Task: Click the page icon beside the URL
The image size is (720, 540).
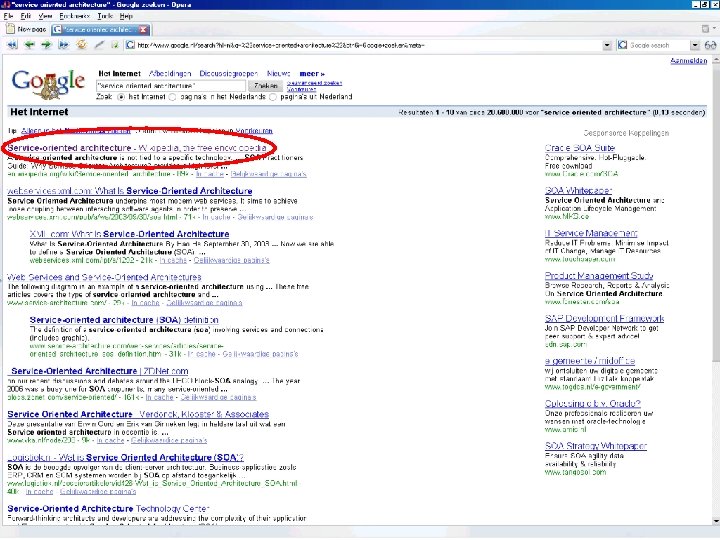Action: pyautogui.click(x=131, y=45)
